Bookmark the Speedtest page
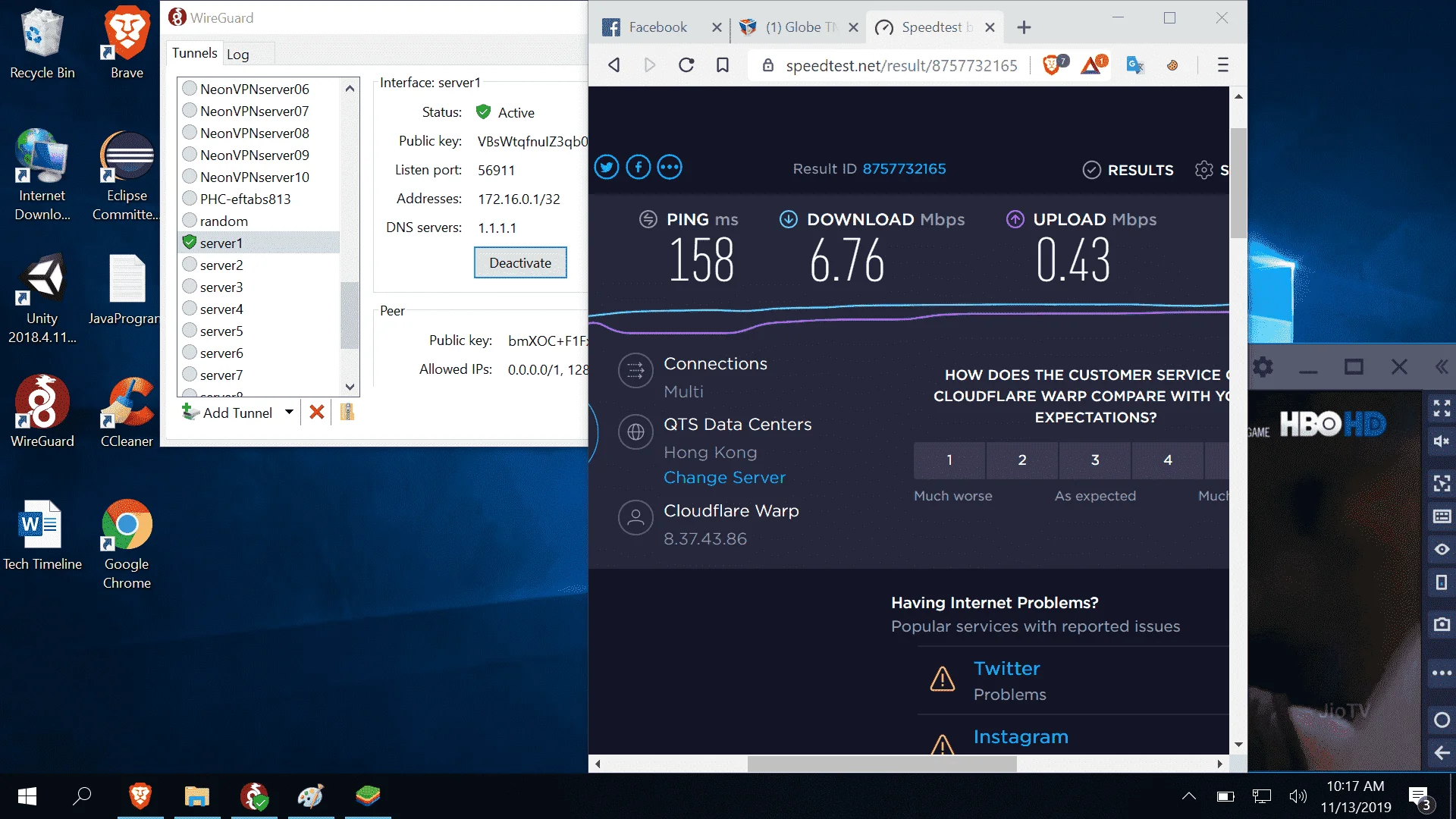Screen dimensions: 1456x819 click(x=723, y=65)
